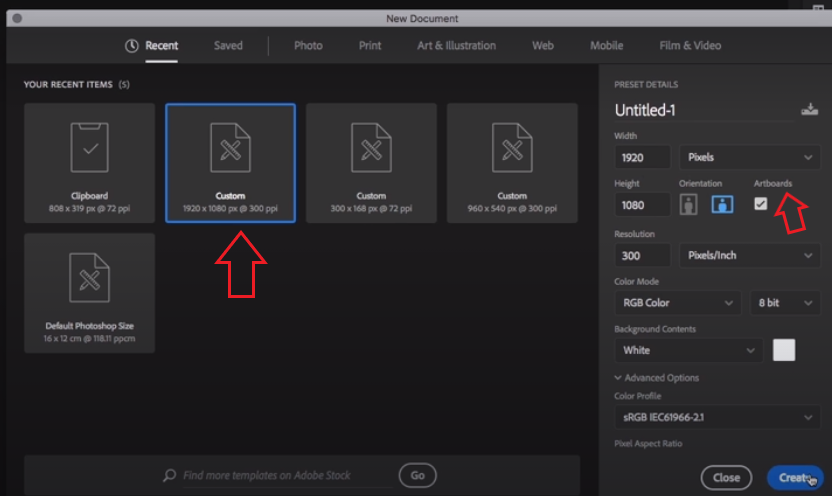The width and height of the screenshot is (832, 496).
Task: Click the Create button
Action: [x=794, y=478]
